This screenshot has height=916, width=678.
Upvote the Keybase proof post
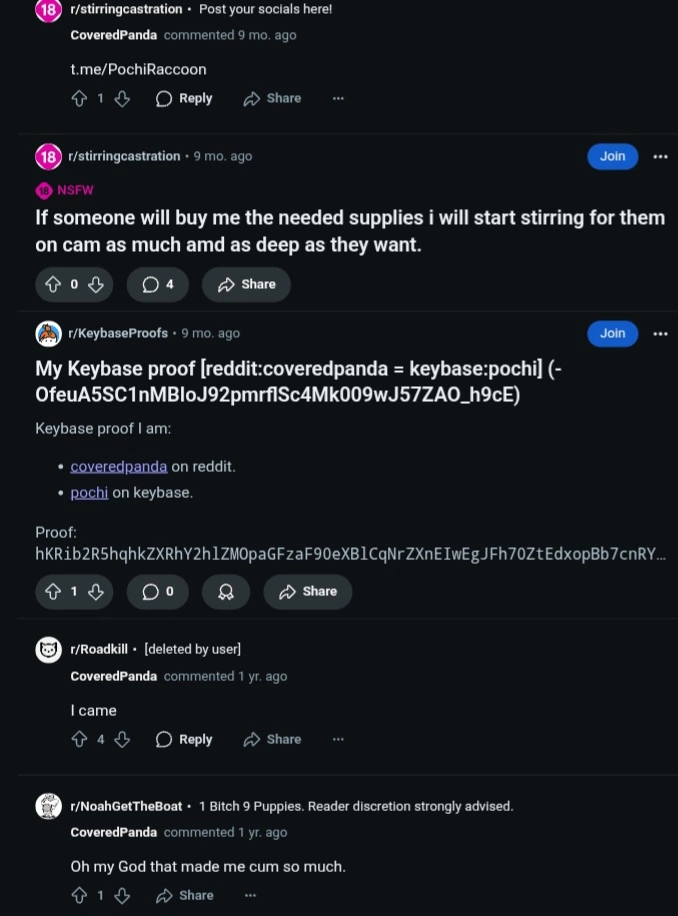click(x=53, y=591)
